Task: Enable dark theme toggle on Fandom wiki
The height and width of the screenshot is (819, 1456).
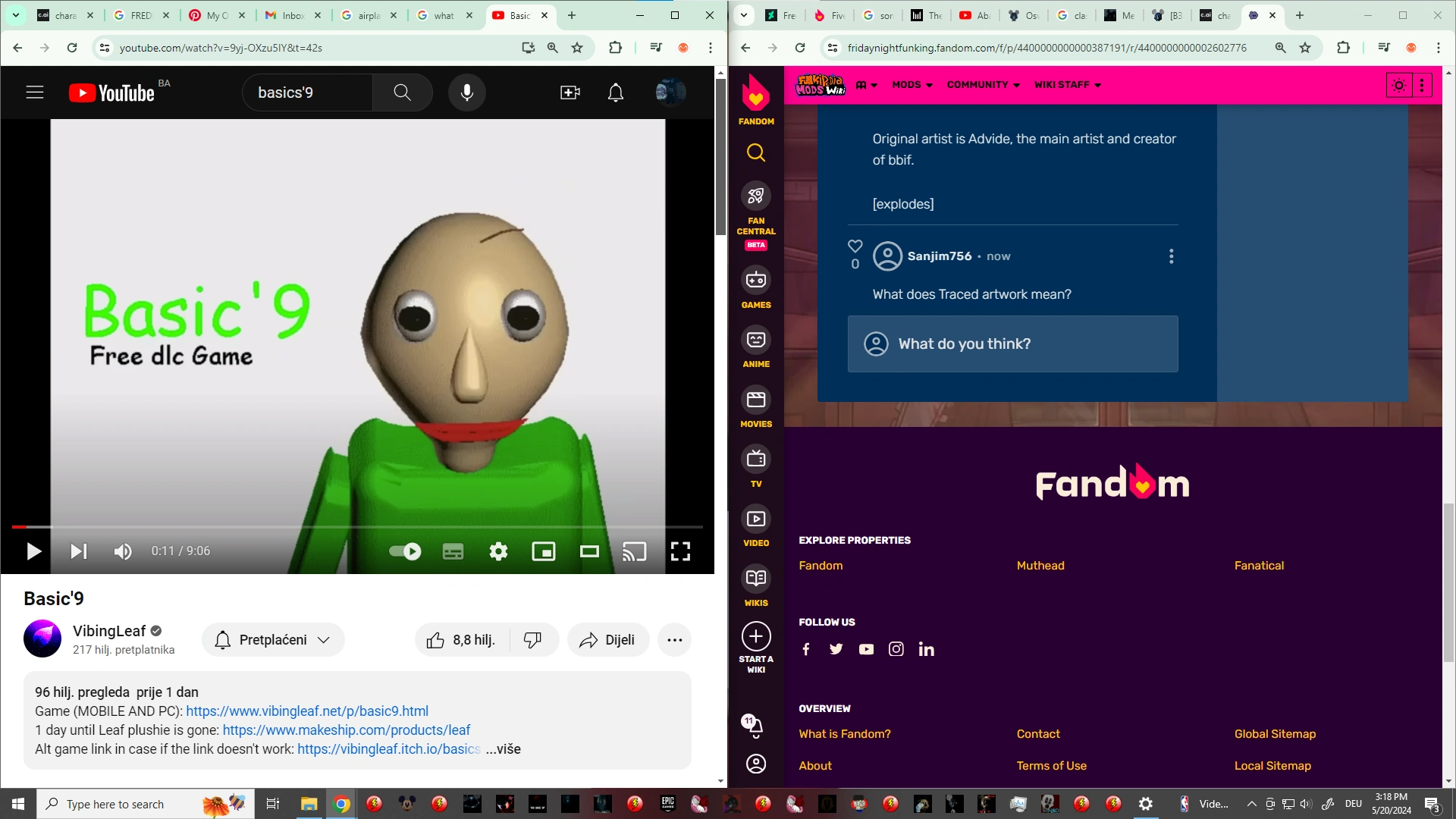Action: (x=1398, y=85)
